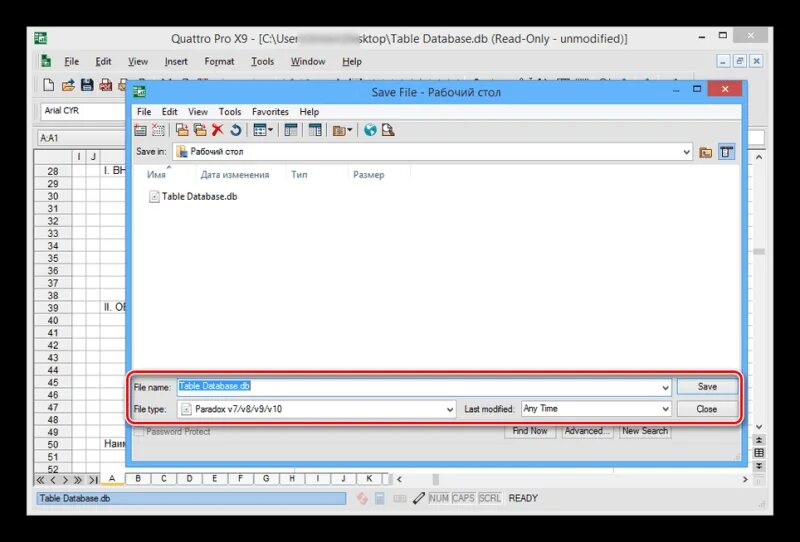Open the Arial CYR font box in Quattro Pro
Image resolution: width=800 pixels, height=542 pixels.
pos(82,111)
